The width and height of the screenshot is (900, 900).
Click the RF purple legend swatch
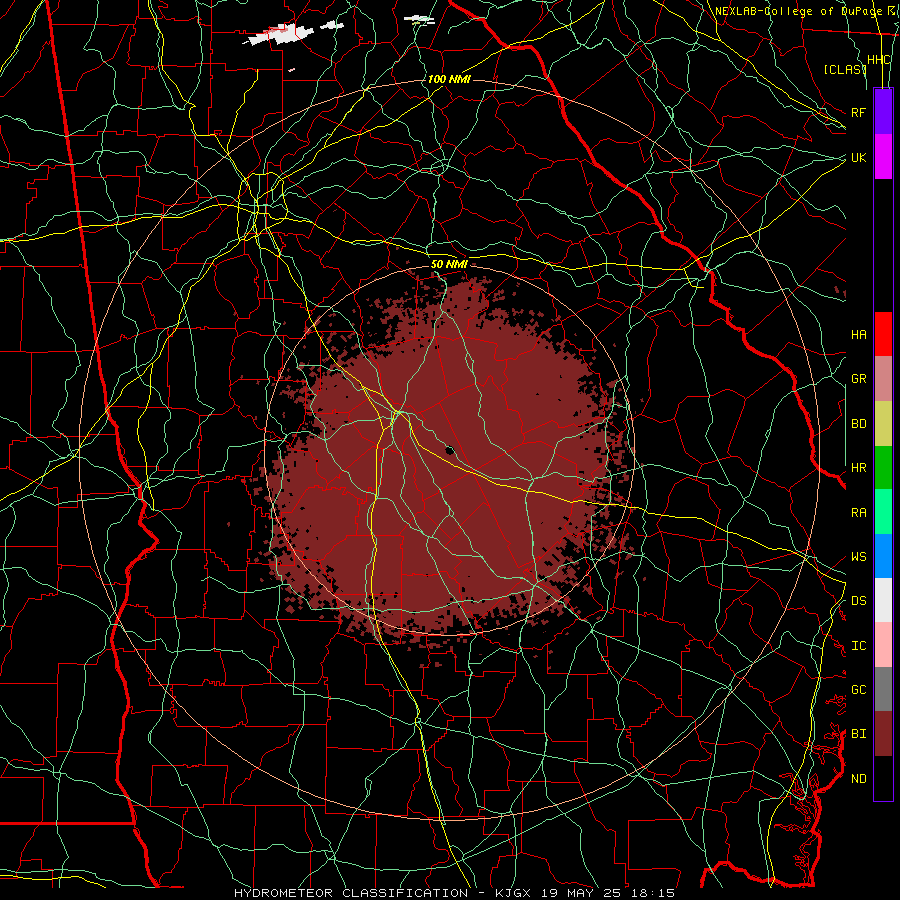click(x=883, y=112)
